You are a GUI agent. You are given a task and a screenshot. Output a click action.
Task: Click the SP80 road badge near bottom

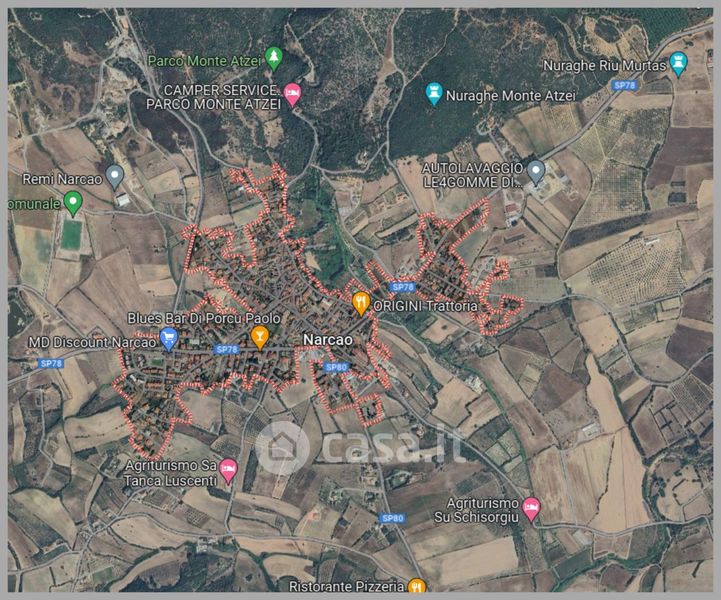393,518
